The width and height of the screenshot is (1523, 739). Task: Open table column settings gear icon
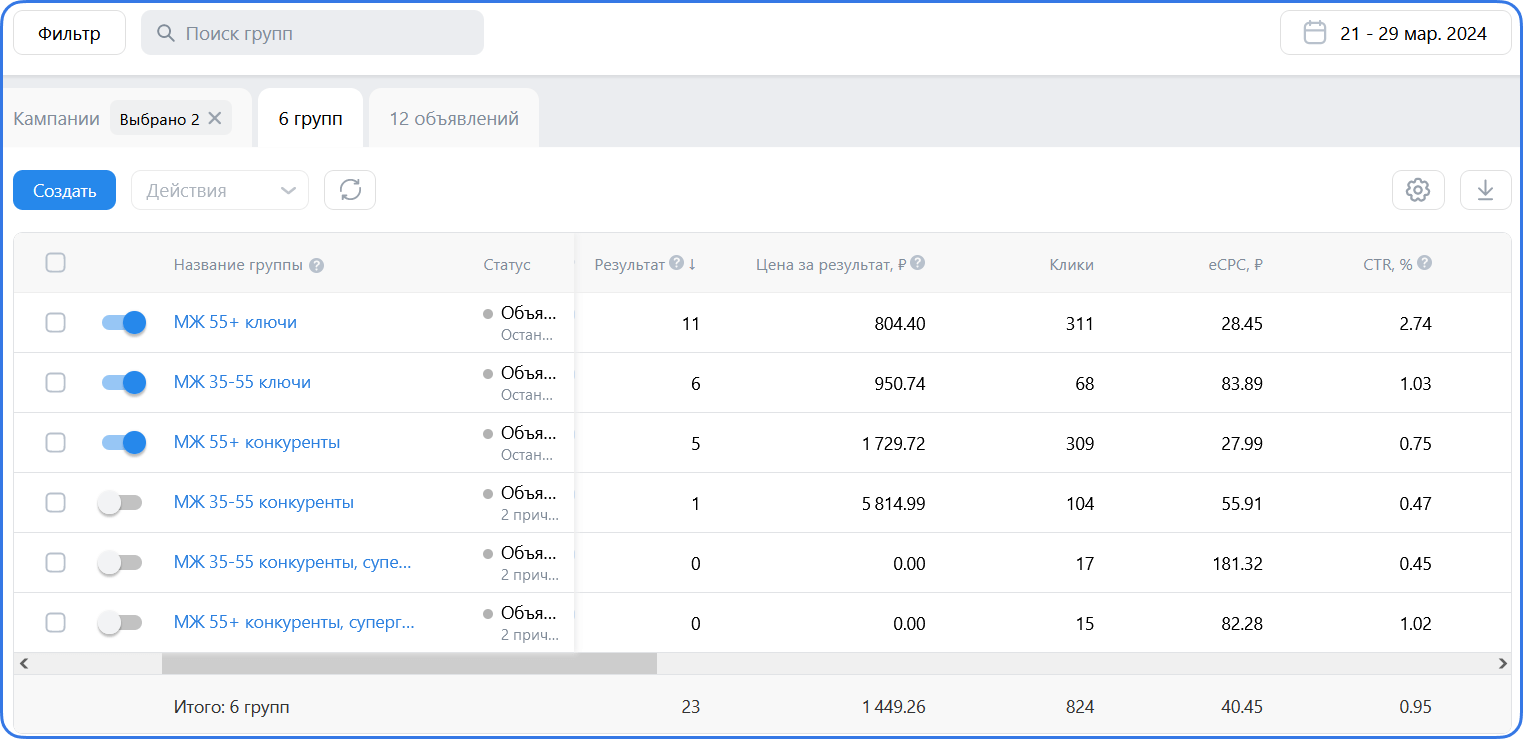[1418, 190]
